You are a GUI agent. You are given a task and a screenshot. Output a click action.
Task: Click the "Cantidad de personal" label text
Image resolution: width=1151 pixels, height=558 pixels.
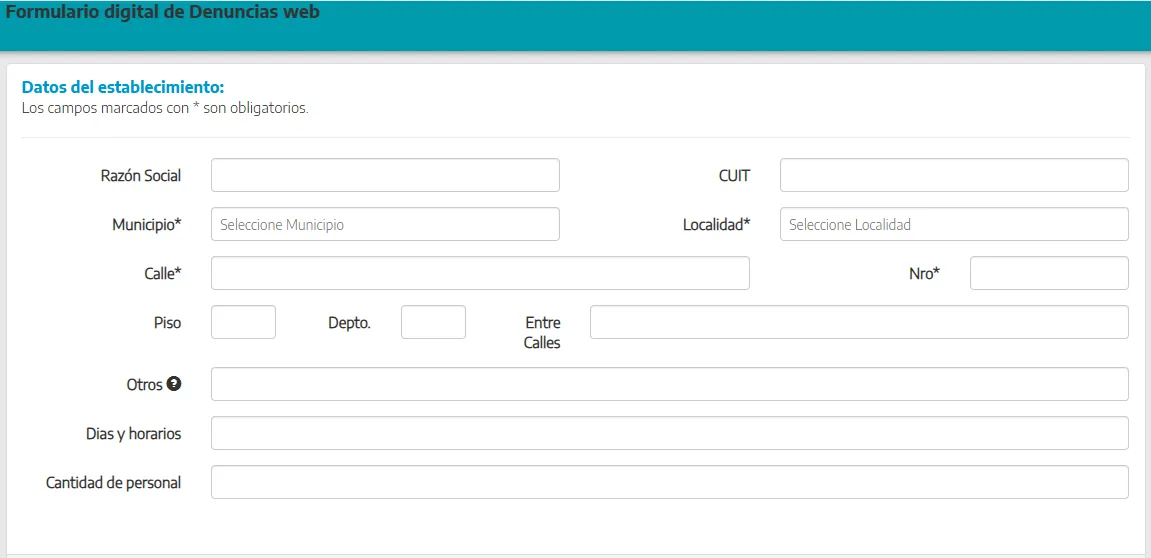(113, 483)
